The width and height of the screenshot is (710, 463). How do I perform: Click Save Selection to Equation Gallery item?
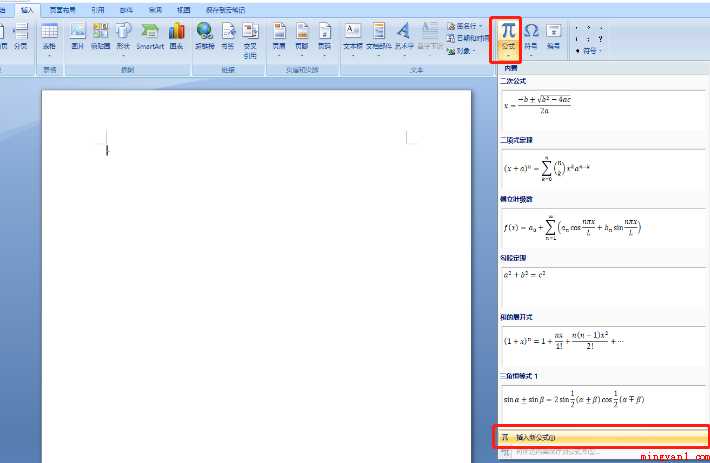pos(602,452)
